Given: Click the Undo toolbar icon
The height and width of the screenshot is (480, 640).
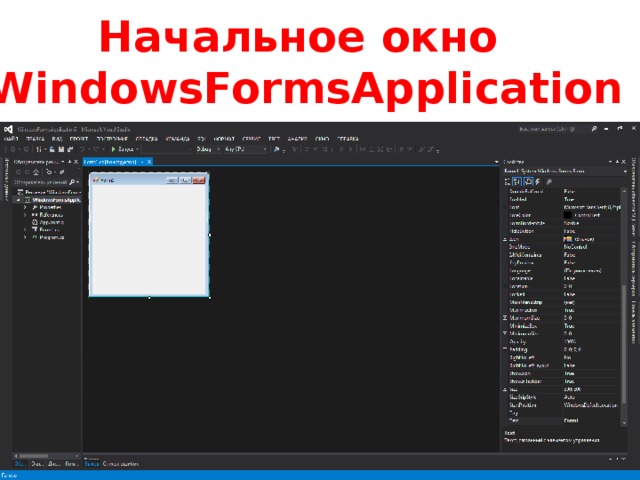Looking at the screenshot, I should point(82,149).
